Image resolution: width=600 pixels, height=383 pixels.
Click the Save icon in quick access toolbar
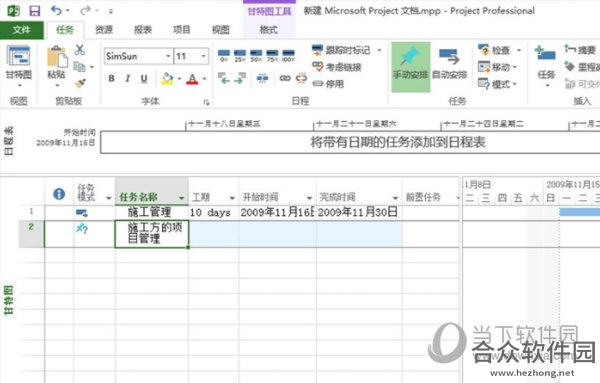[x=35, y=11]
